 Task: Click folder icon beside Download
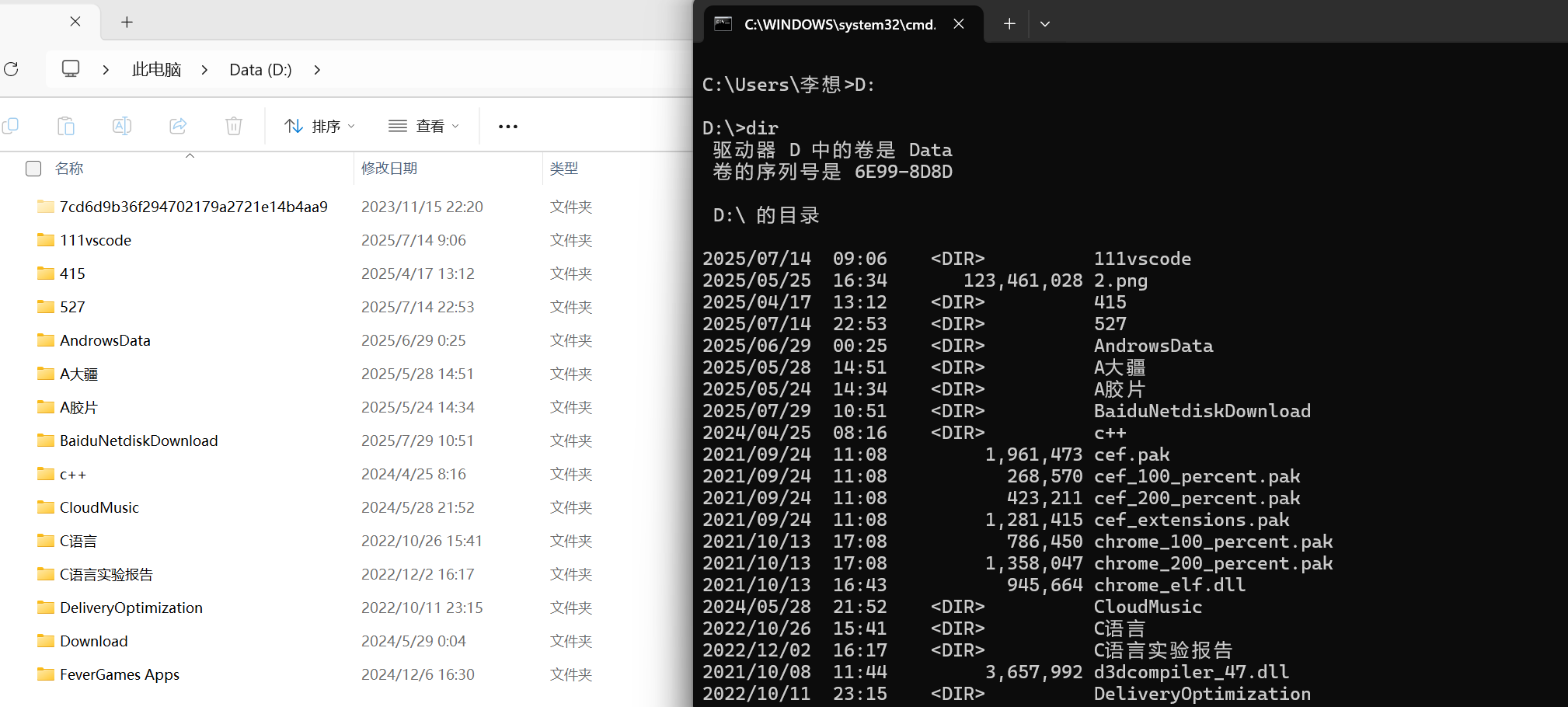pyautogui.click(x=46, y=641)
